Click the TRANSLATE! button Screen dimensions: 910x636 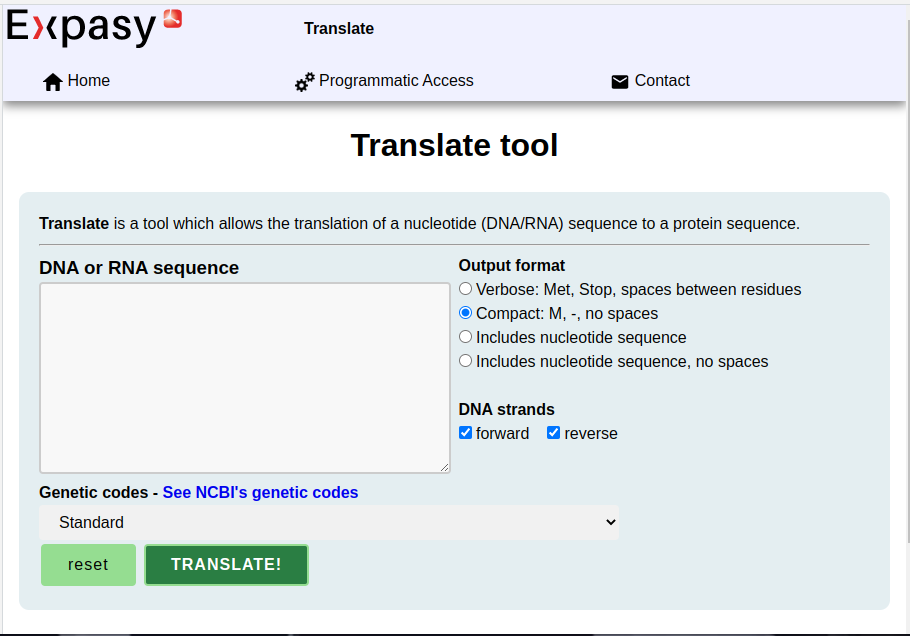(226, 565)
